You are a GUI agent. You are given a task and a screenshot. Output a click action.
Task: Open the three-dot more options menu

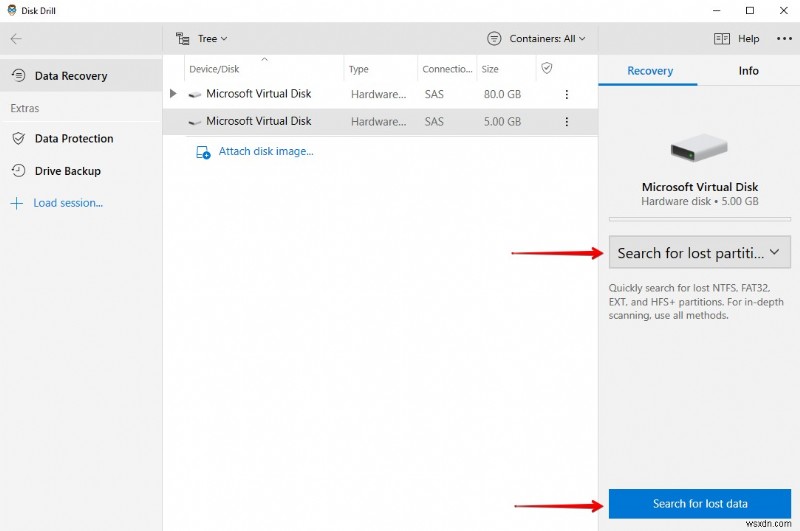782,39
